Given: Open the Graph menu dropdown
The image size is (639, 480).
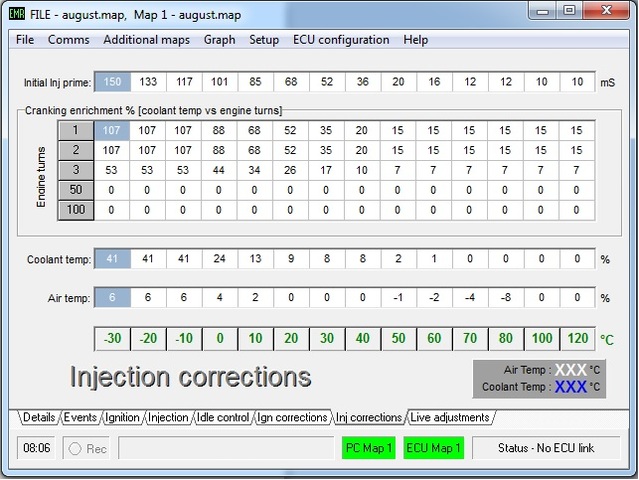Looking at the screenshot, I should [x=219, y=40].
